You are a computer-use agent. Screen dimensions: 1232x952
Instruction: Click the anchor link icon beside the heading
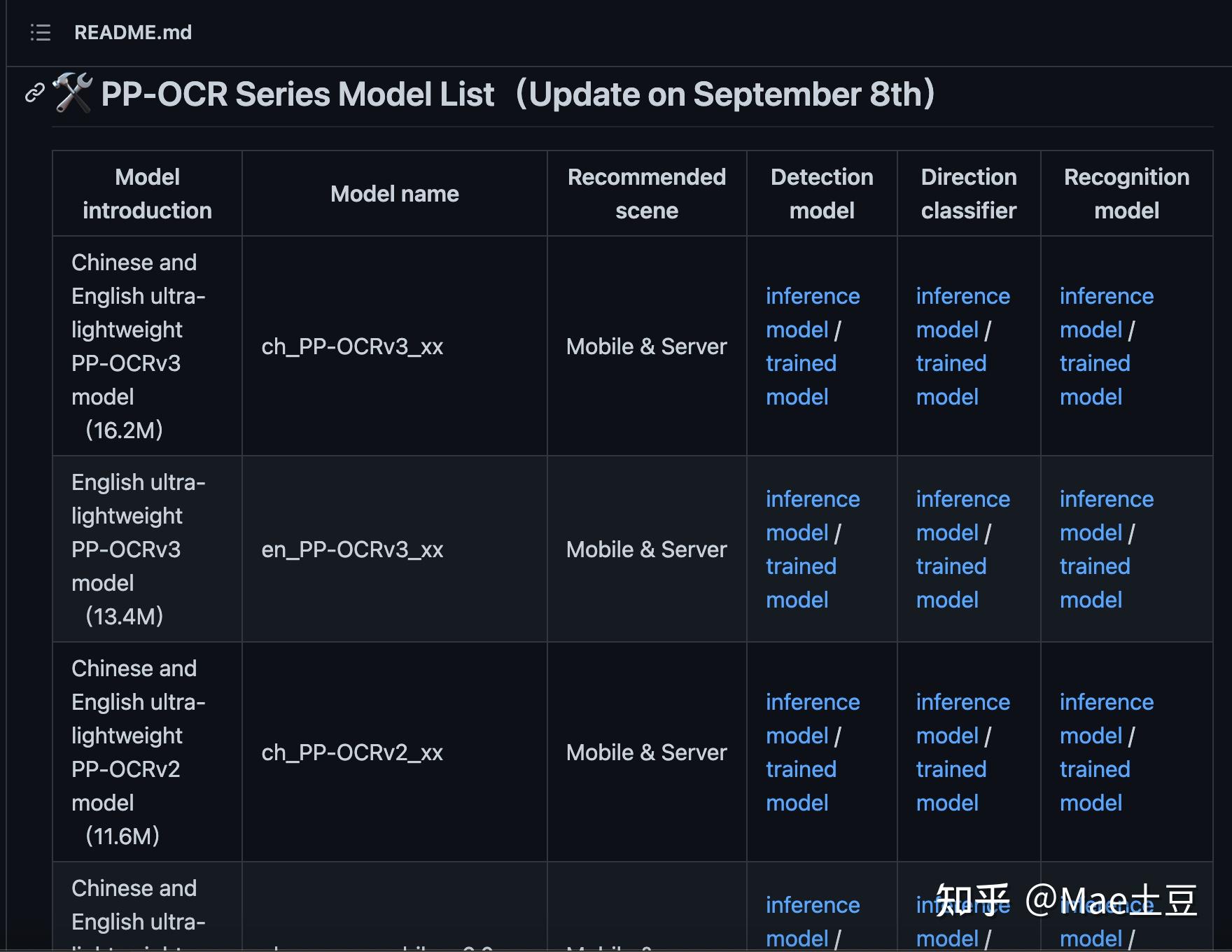pyautogui.click(x=34, y=93)
